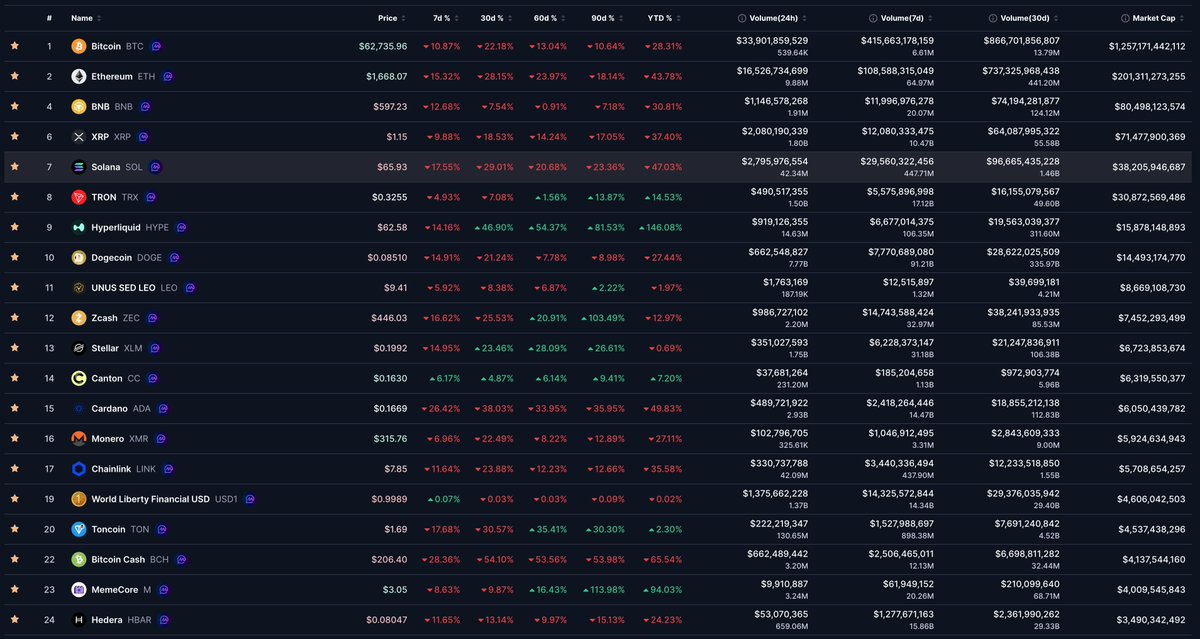Toggle the watchlist star for Hyperliquid
The height and width of the screenshot is (639, 1200).
click(x=15, y=227)
